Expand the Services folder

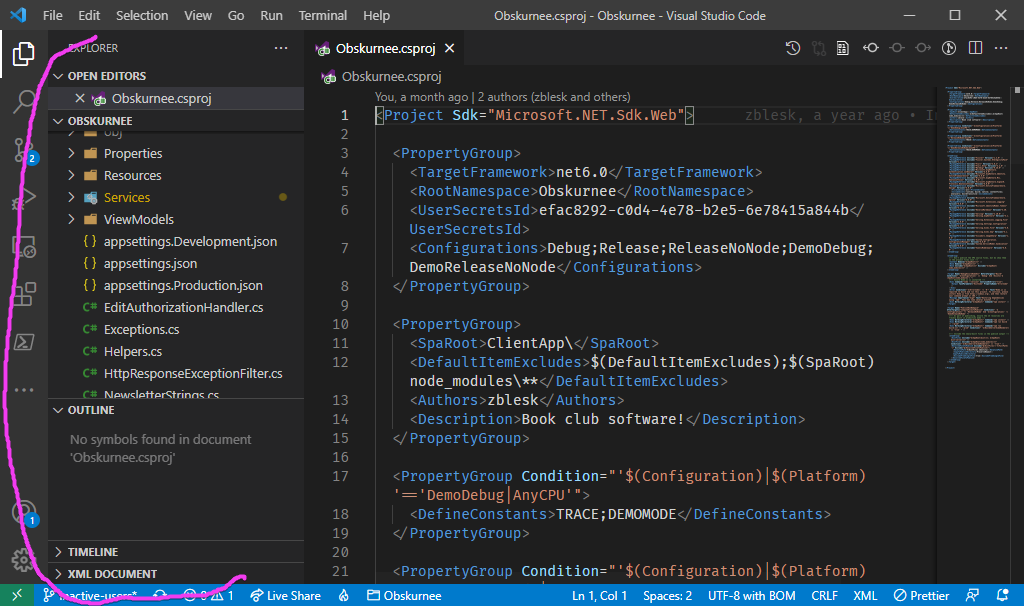(176, 197)
